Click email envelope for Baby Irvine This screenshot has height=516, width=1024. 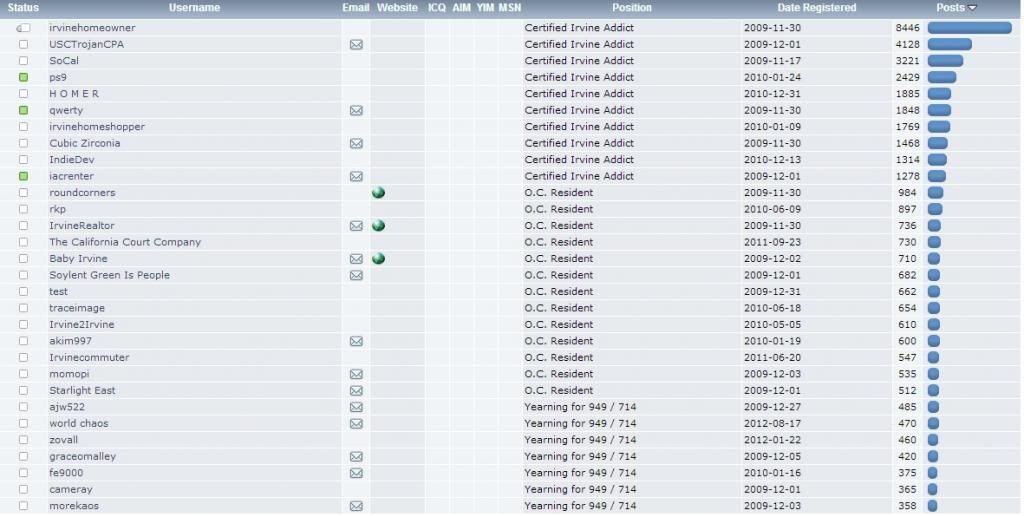tap(356, 259)
